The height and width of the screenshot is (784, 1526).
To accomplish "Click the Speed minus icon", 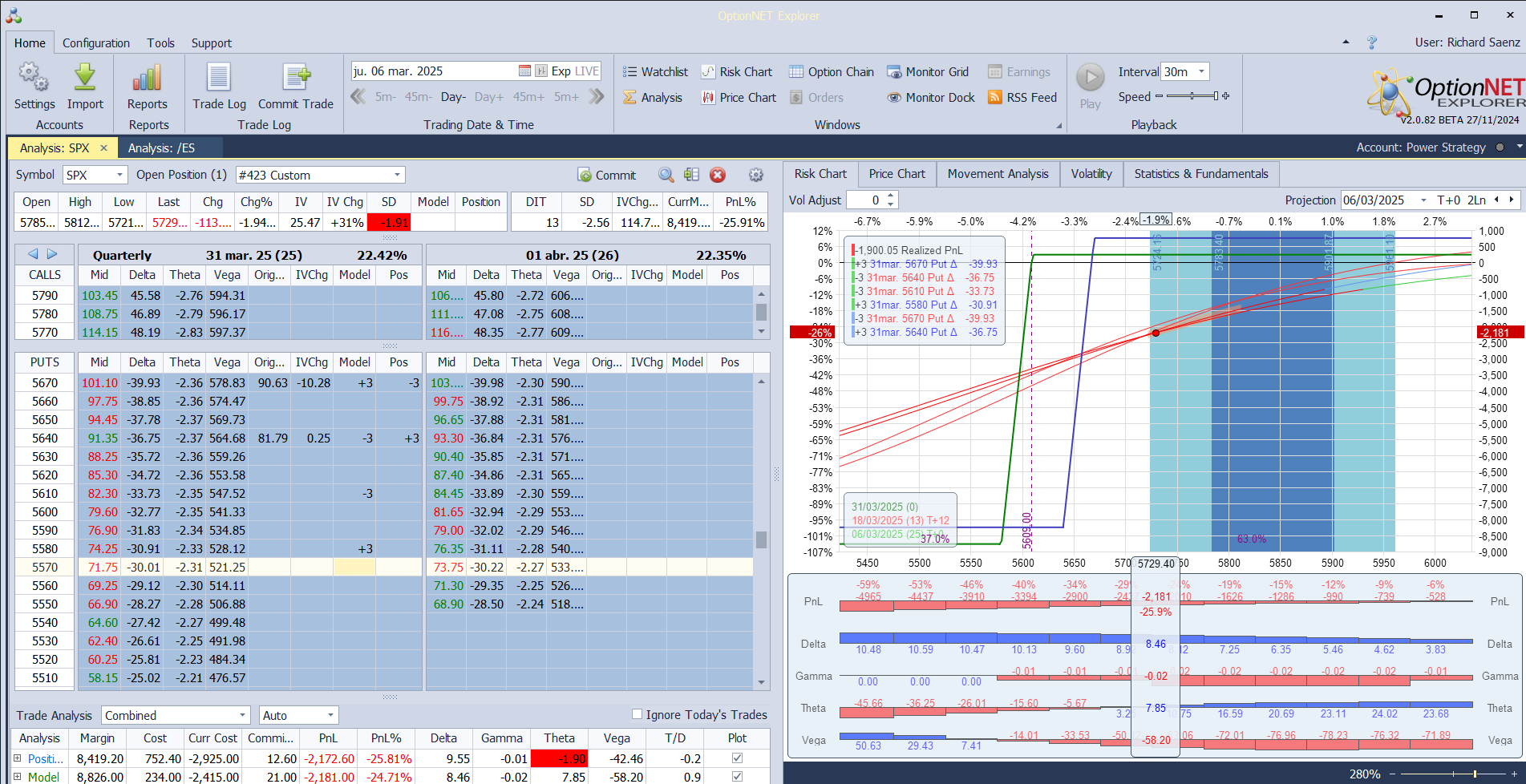I will click(x=1159, y=96).
